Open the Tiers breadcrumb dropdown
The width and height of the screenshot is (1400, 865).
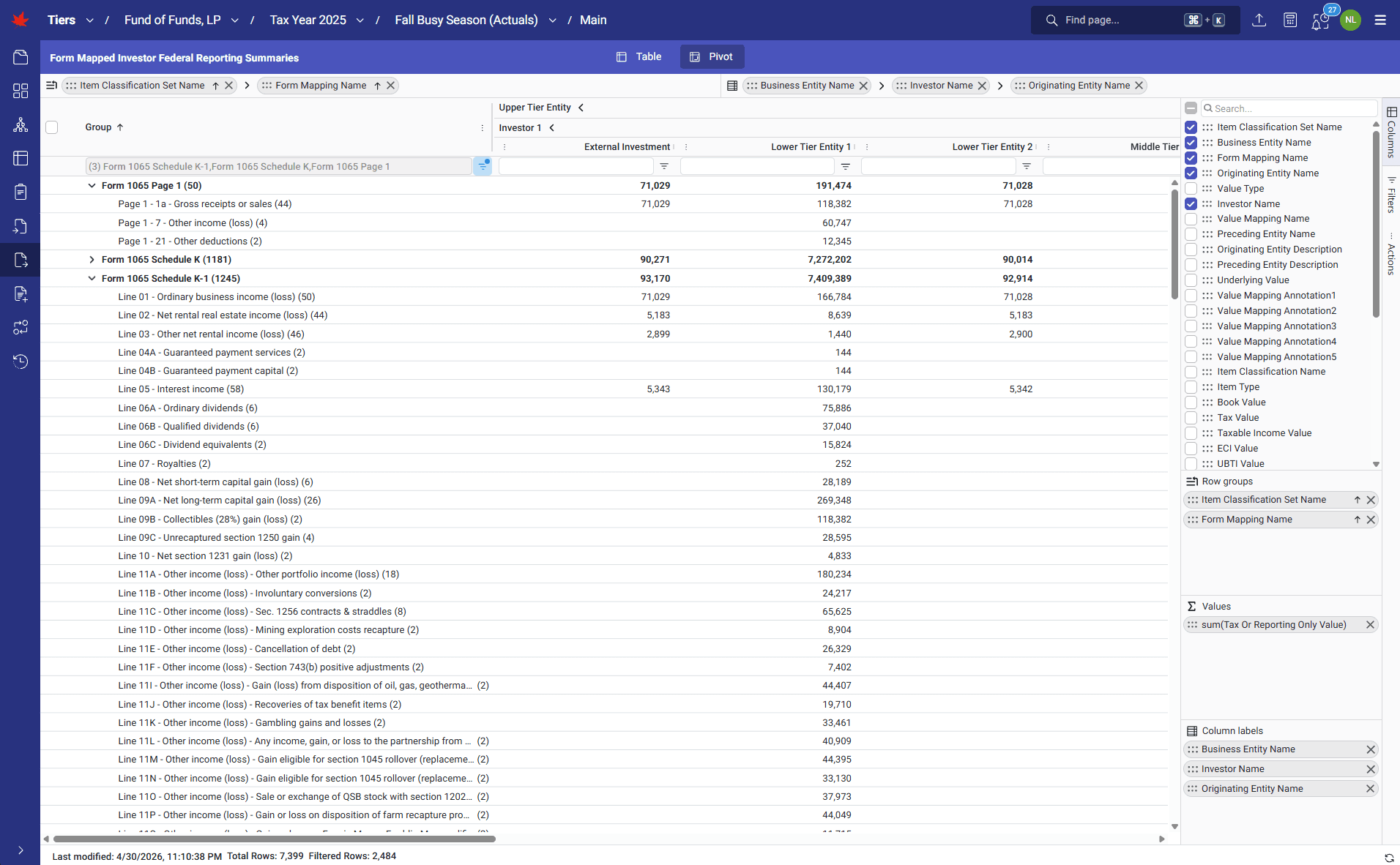point(89,20)
